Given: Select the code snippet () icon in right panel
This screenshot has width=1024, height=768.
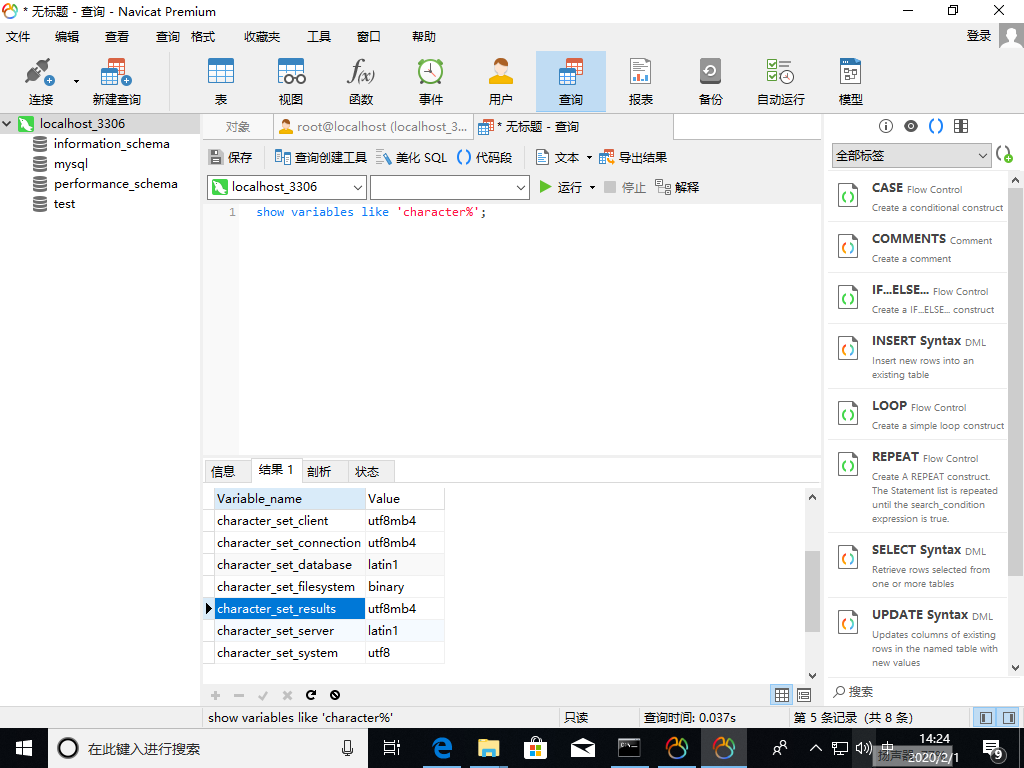Looking at the screenshot, I should click(936, 126).
